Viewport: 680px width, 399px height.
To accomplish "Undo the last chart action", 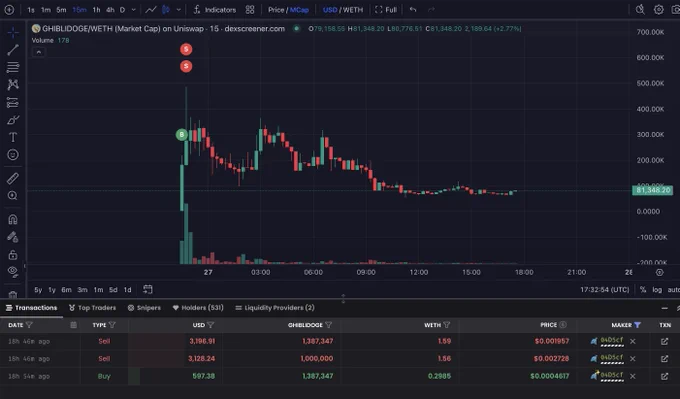I will point(413,10).
